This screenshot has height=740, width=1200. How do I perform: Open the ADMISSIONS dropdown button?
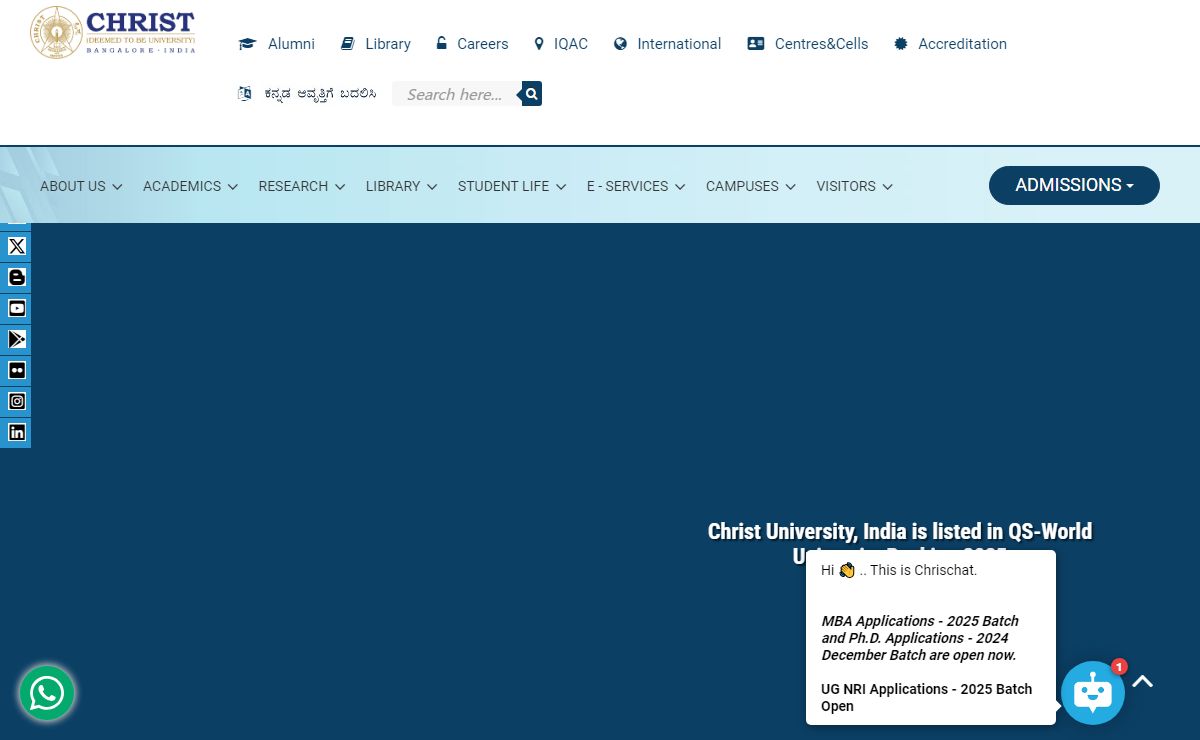click(1074, 185)
